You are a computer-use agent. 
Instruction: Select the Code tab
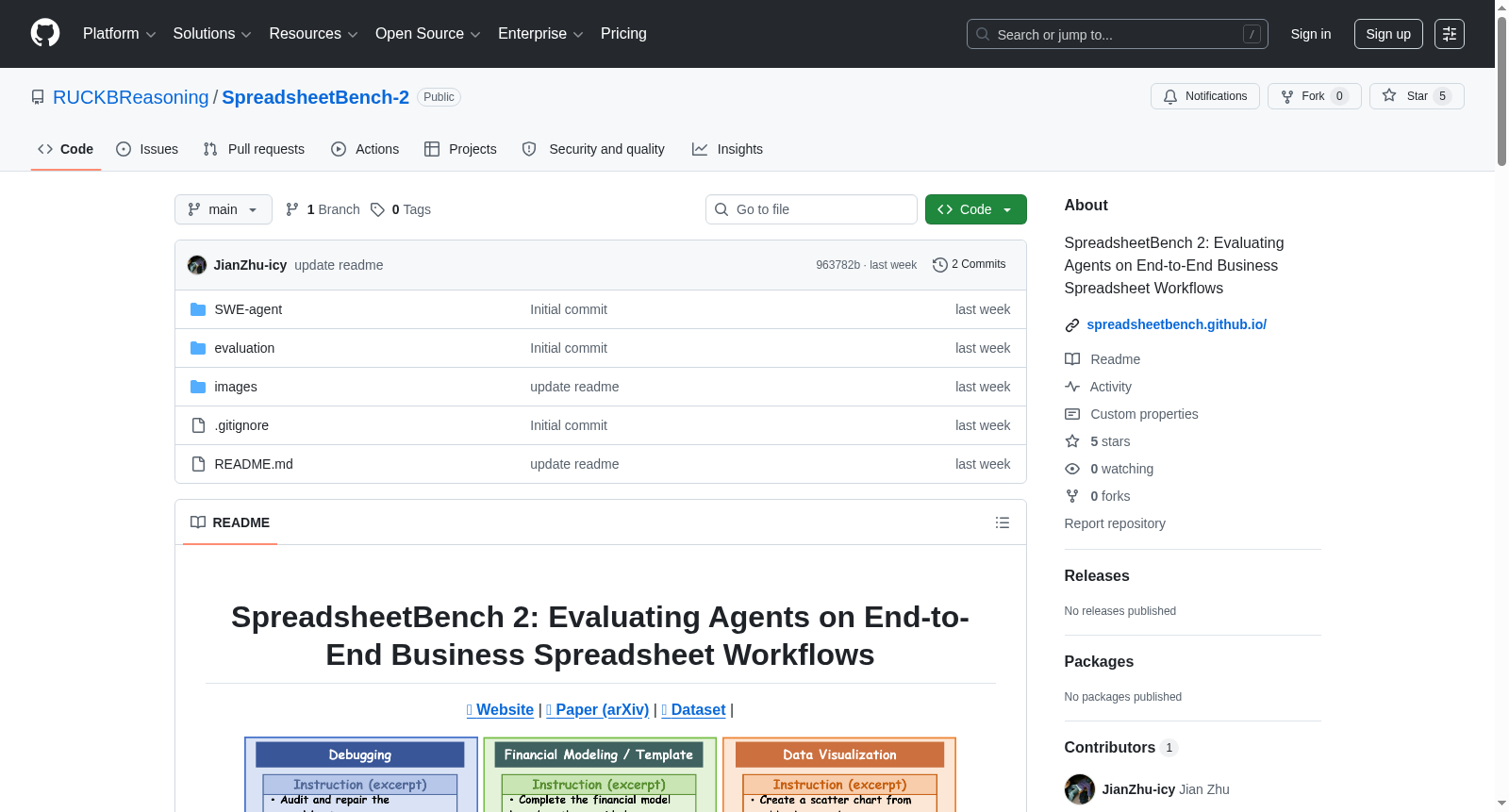pos(65,149)
